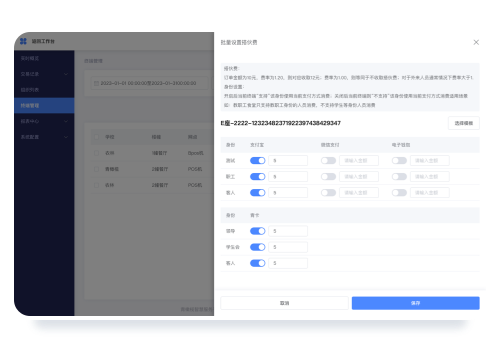Screen dimensions: 500x360
Task: Open the date range picker field
Action: [x=150, y=83]
